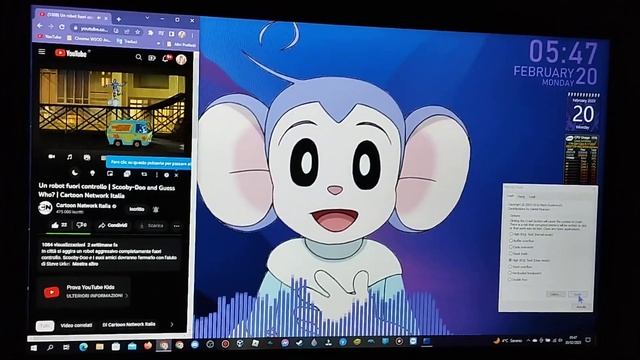
Task: Open Chrome tab search chevron in title bar
Action: 147,18
